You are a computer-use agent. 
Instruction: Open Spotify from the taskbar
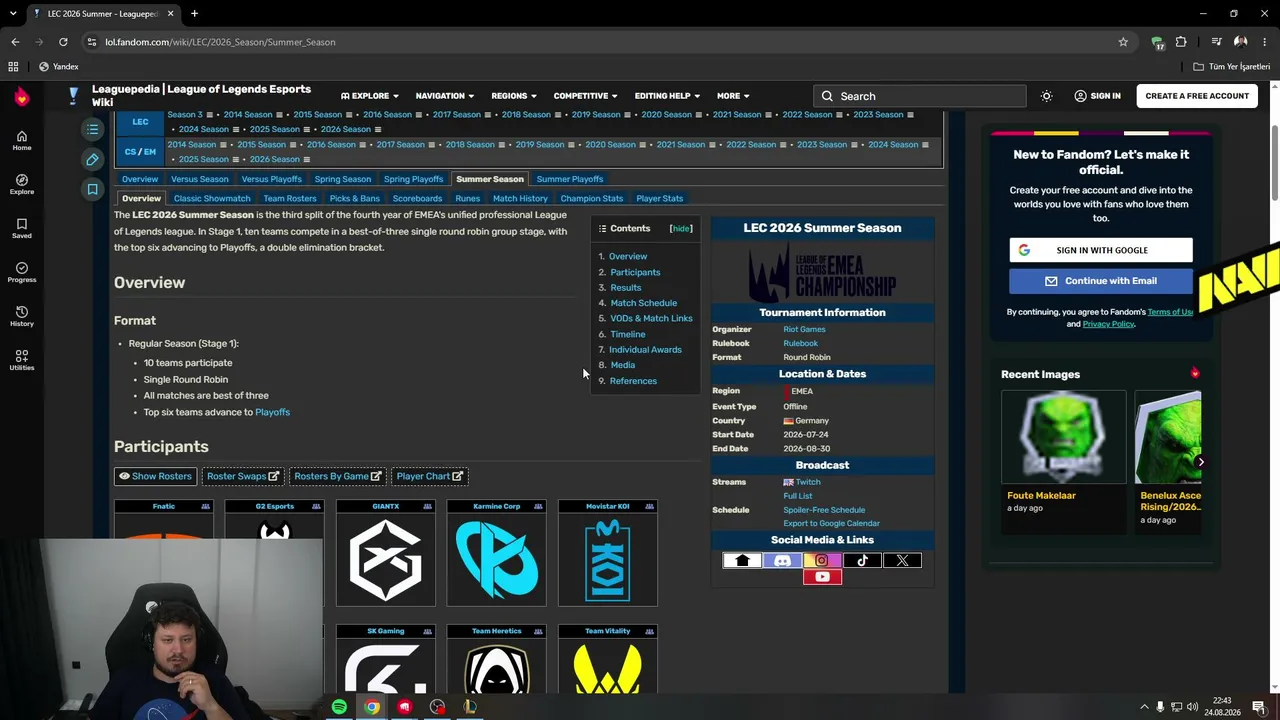click(339, 707)
